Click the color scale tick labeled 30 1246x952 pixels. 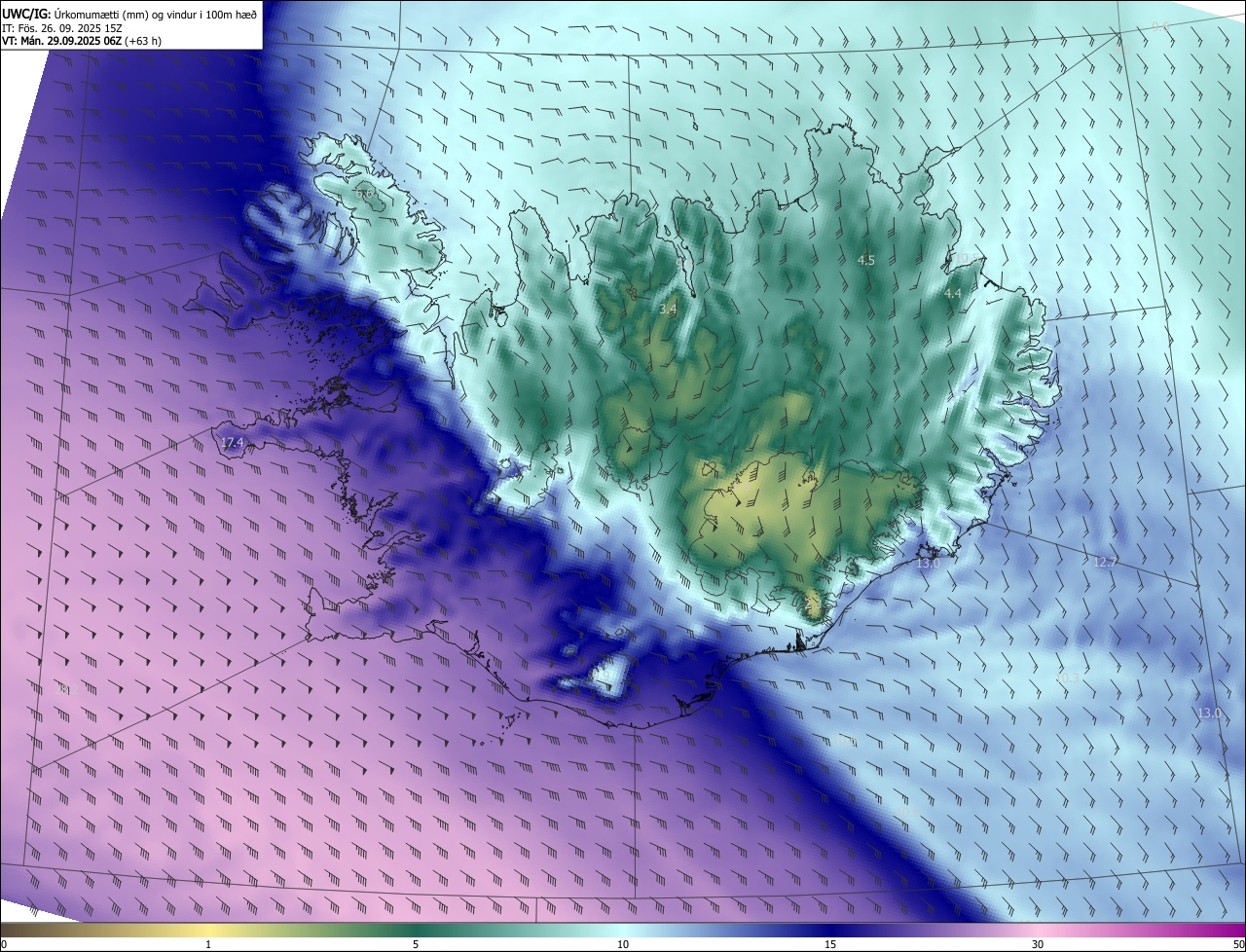[1038, 944]
